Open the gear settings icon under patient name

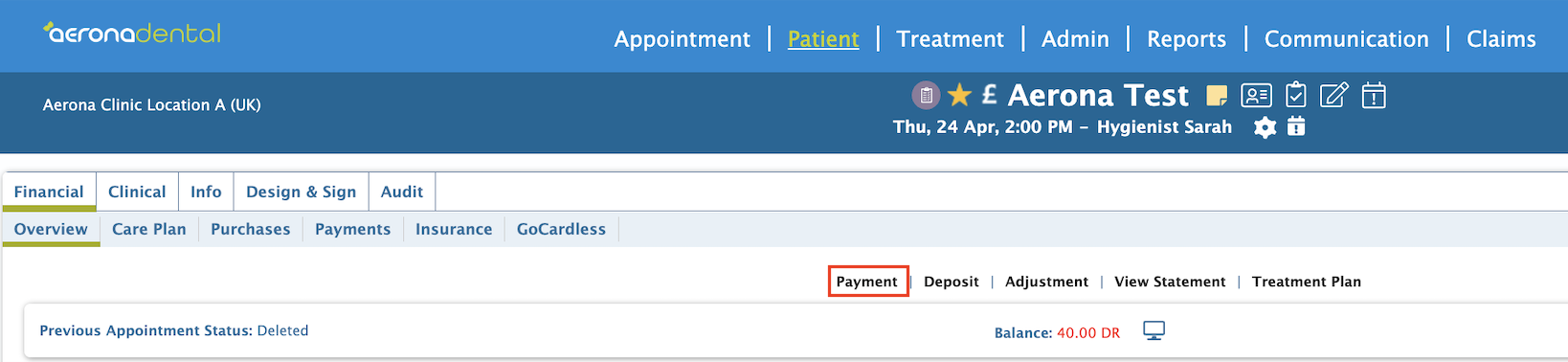(x=1265, y=127)
